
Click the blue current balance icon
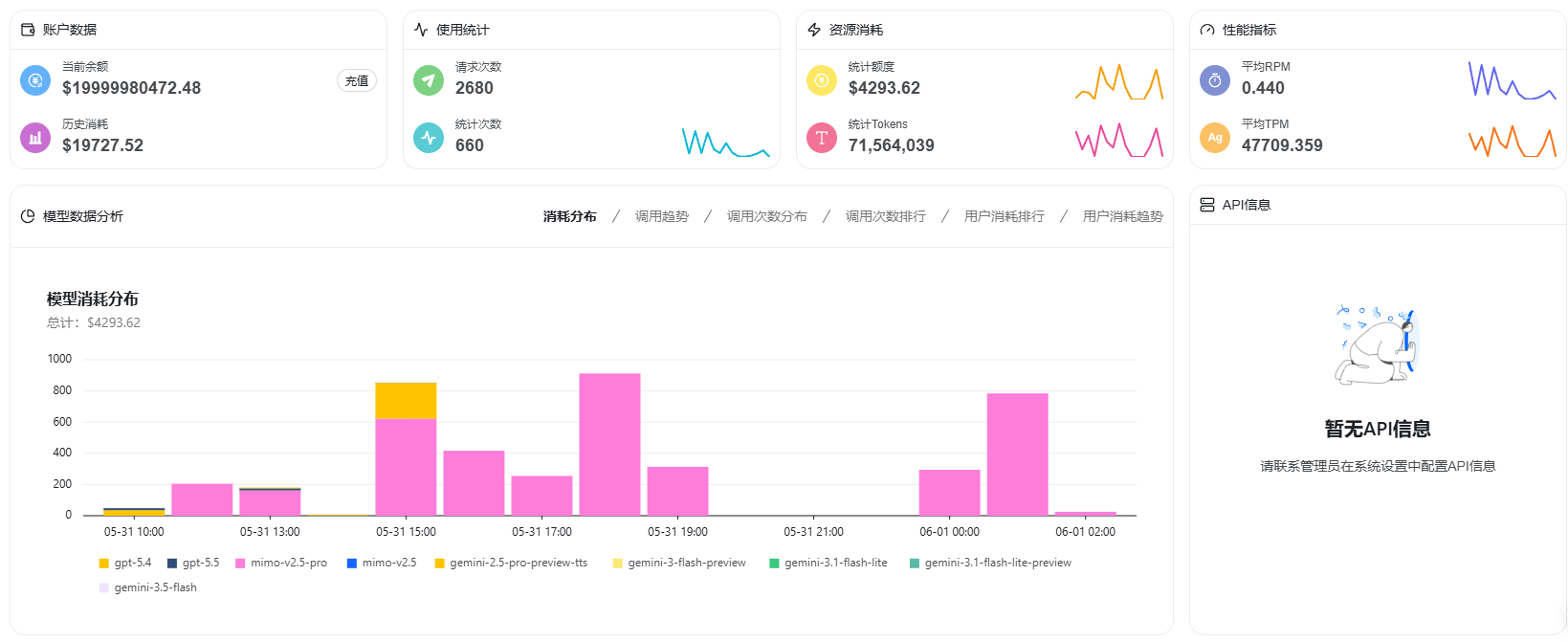click(x=35, y=80)
